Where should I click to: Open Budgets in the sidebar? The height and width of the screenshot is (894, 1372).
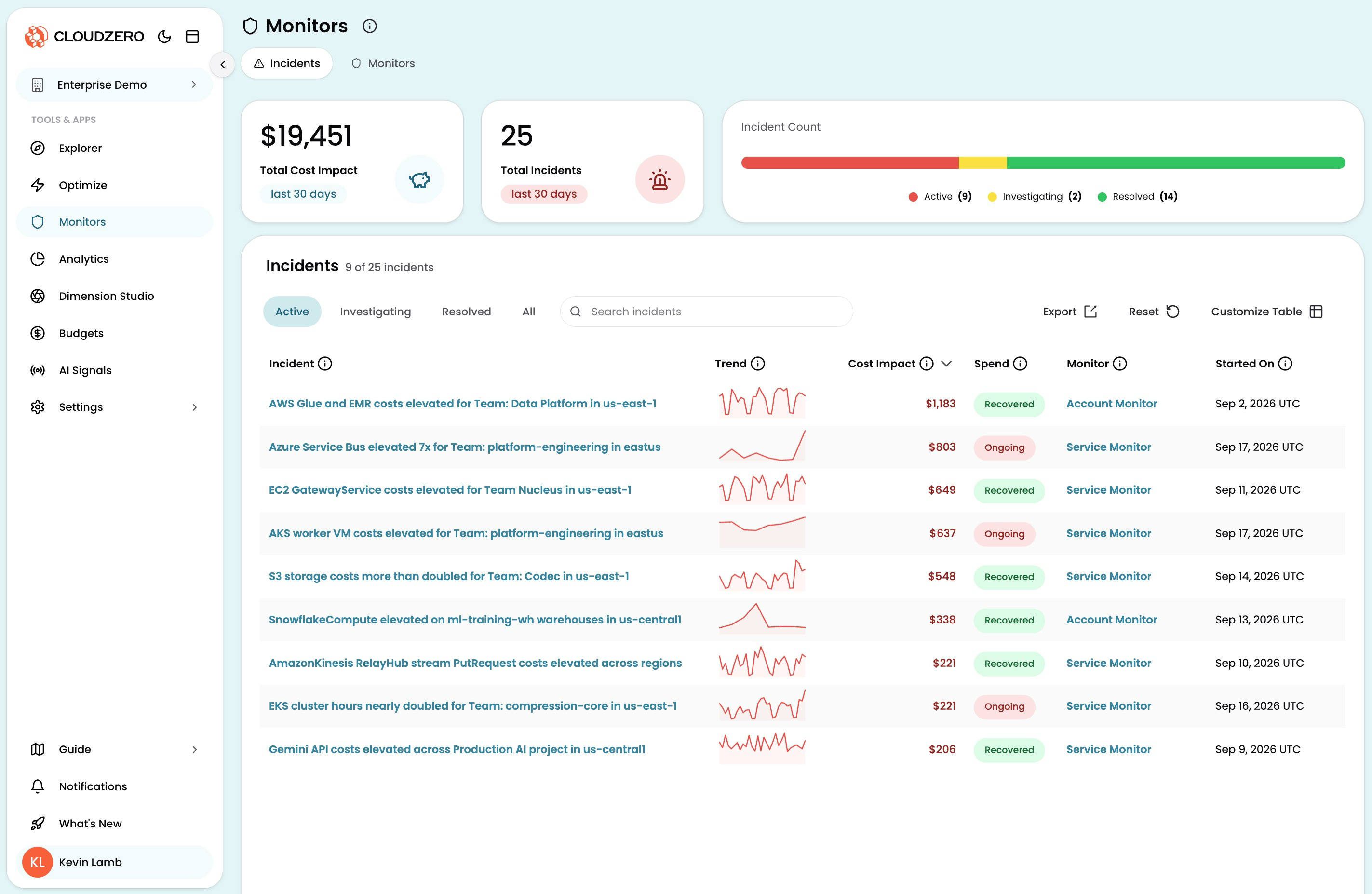tap(114, 333)
